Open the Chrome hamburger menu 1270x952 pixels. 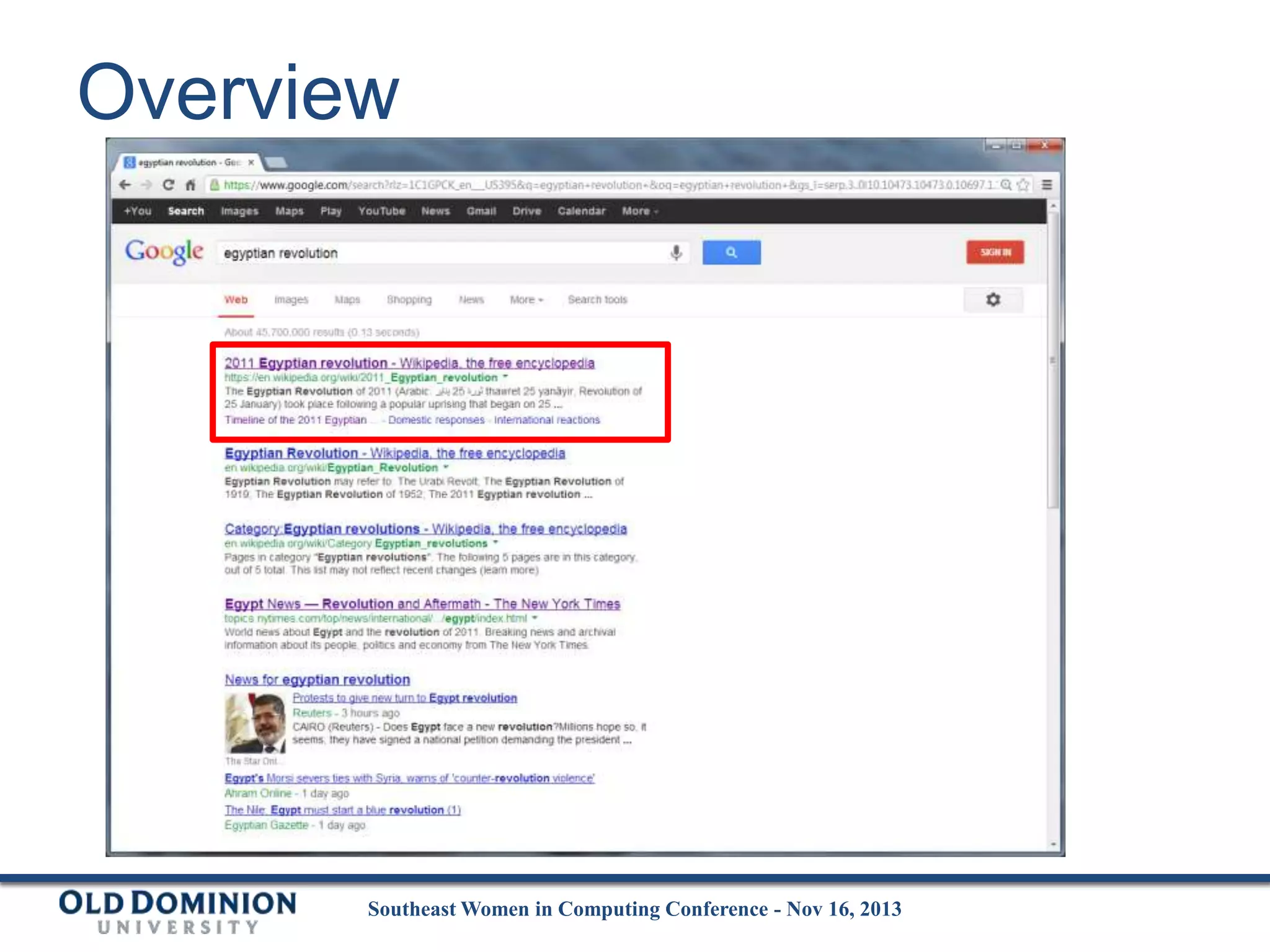(1047, 185)
